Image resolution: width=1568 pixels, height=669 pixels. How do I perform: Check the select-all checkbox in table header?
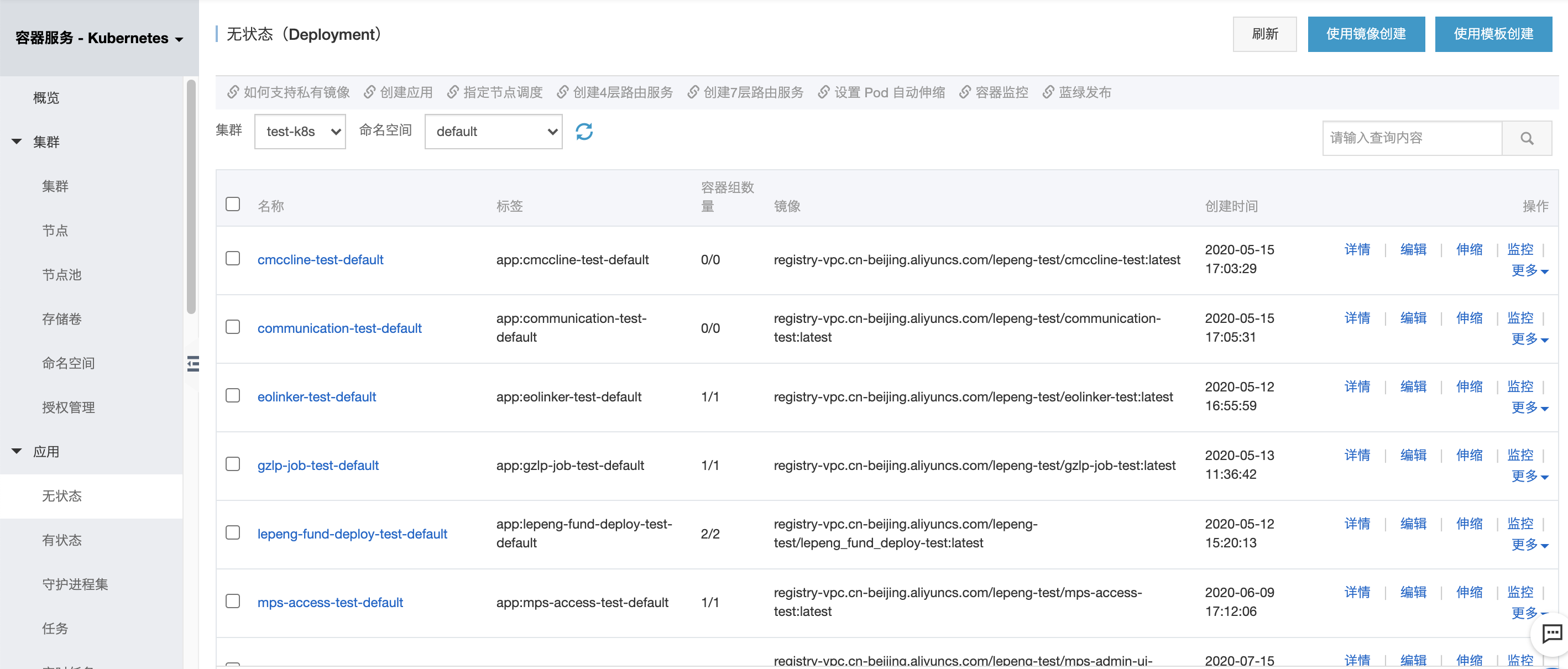click(233, 204)
